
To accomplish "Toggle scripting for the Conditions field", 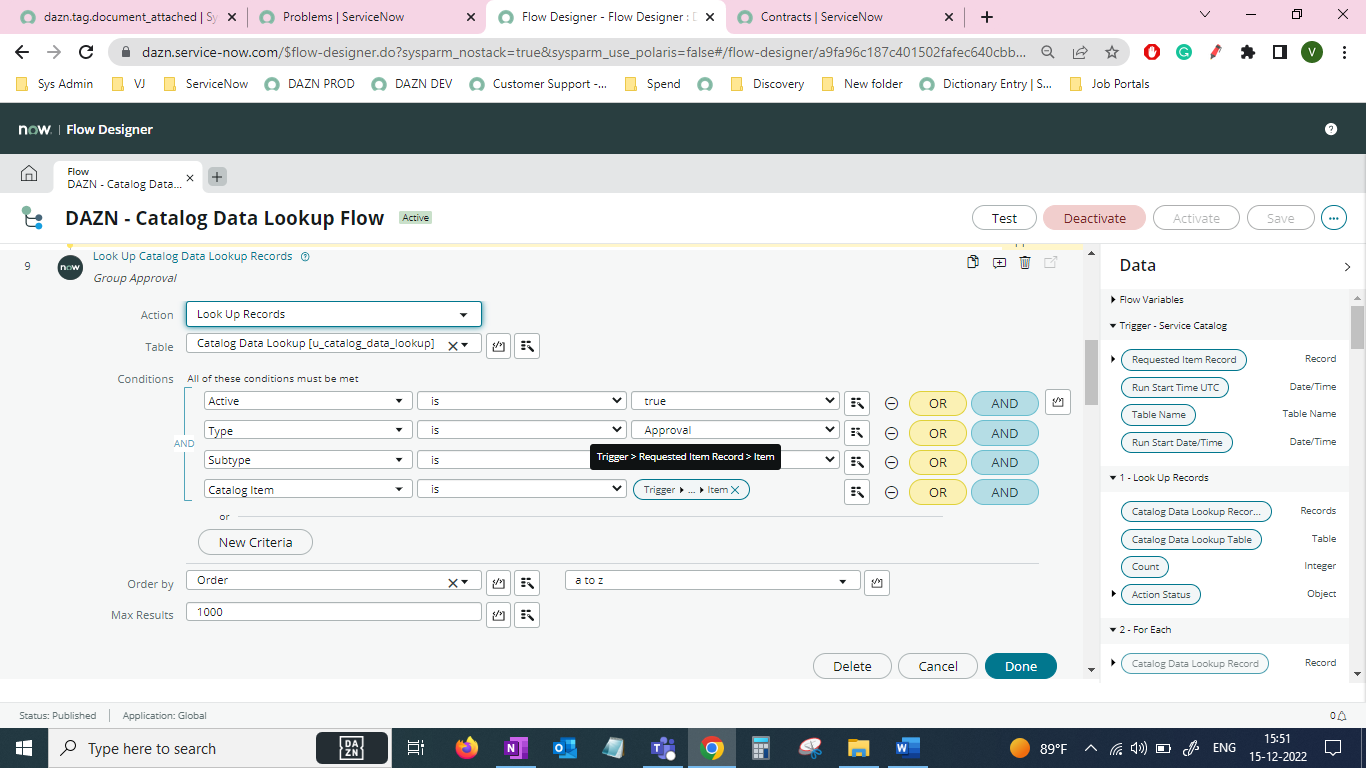I will tap(1058, 402).
